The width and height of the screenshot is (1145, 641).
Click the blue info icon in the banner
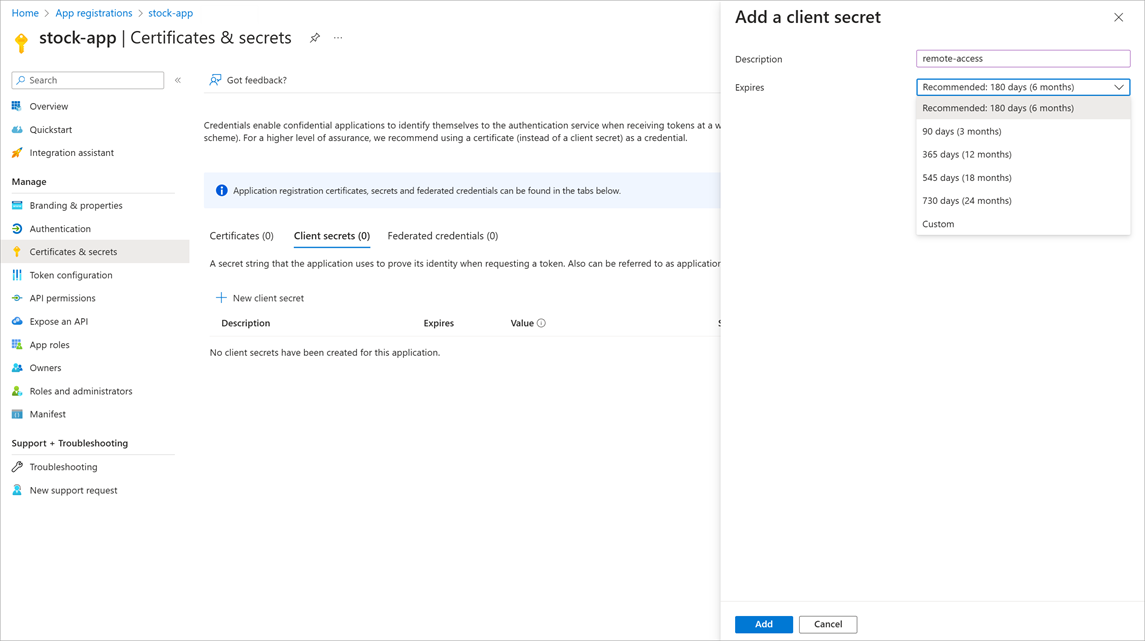(221, 191)
